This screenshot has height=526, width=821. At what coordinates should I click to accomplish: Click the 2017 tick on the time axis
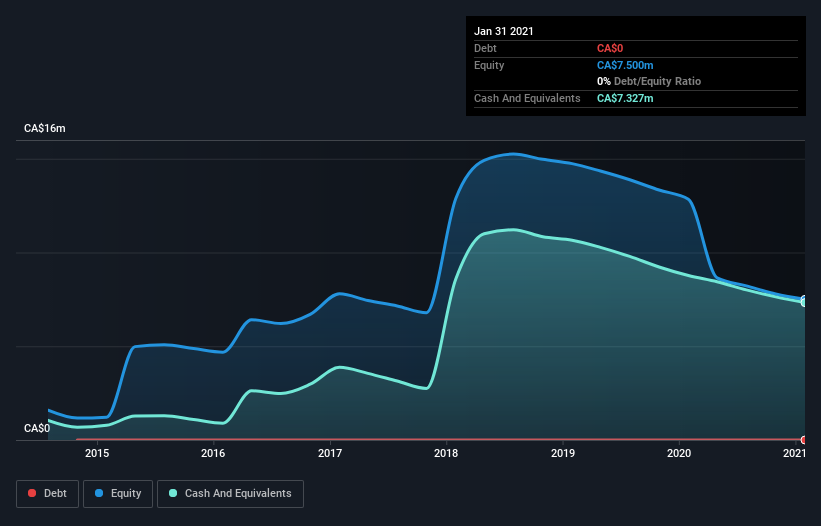click(330, 455)
